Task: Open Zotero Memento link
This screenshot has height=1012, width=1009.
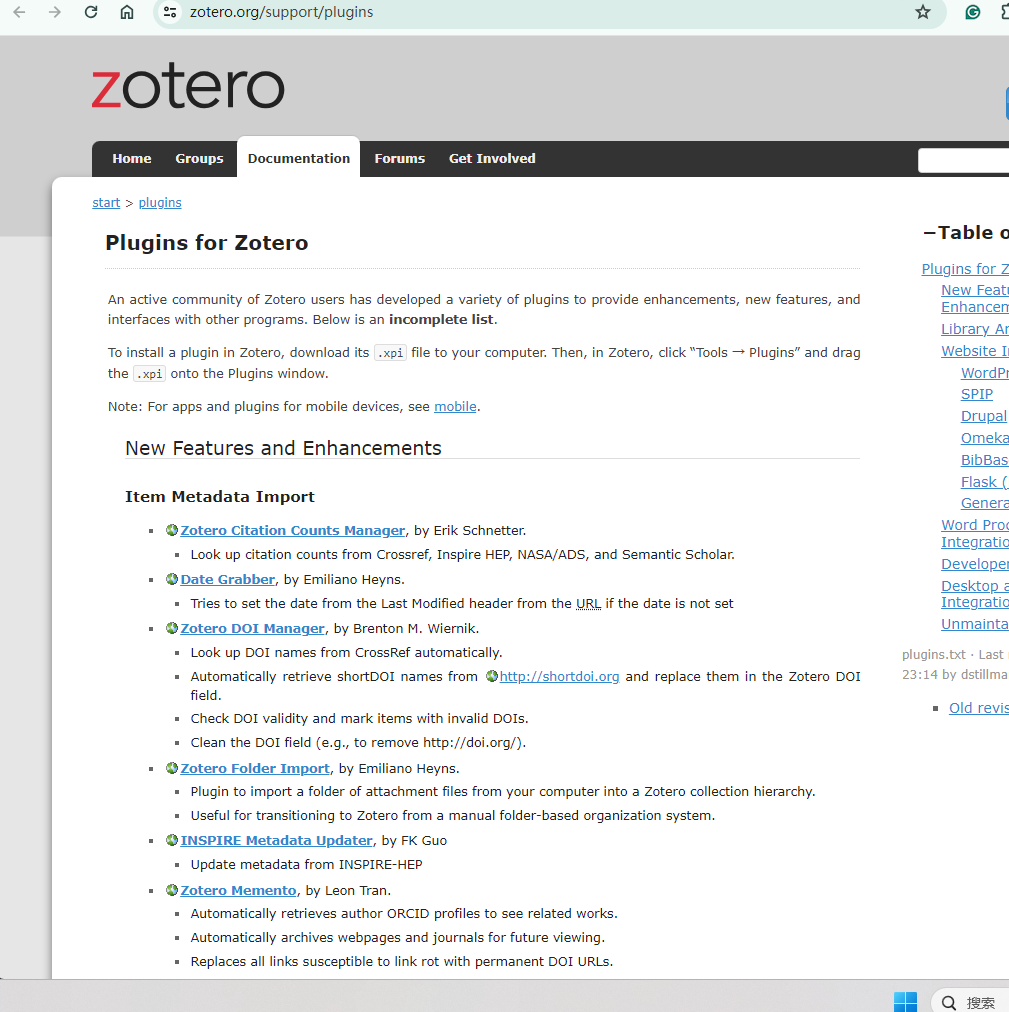Action: [x=238, y=891]
